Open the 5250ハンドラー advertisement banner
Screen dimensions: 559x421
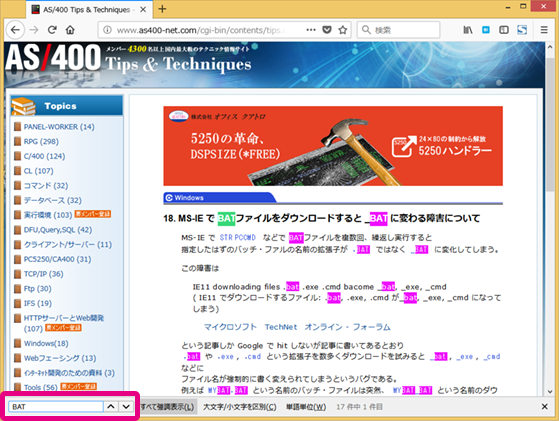(333, 146)
